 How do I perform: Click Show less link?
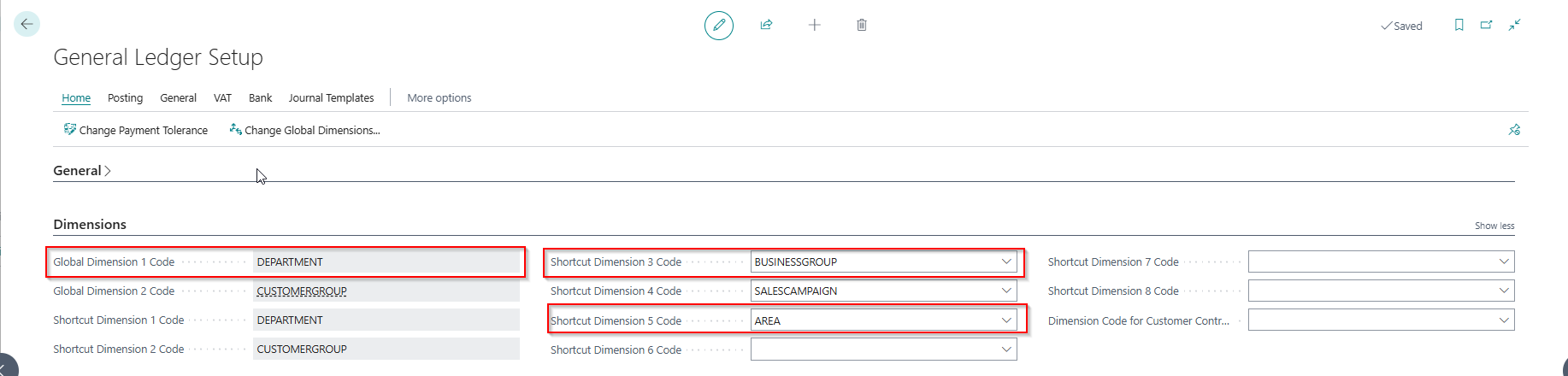point(1494,226)
